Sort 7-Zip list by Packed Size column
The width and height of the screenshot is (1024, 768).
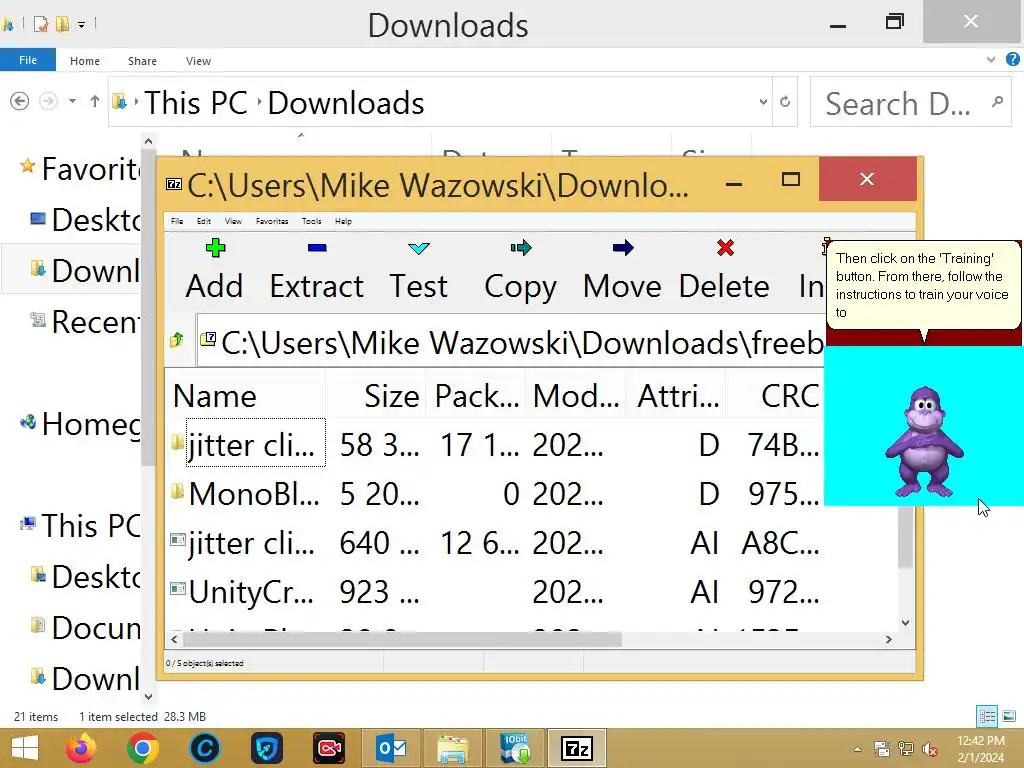(476, 395)
